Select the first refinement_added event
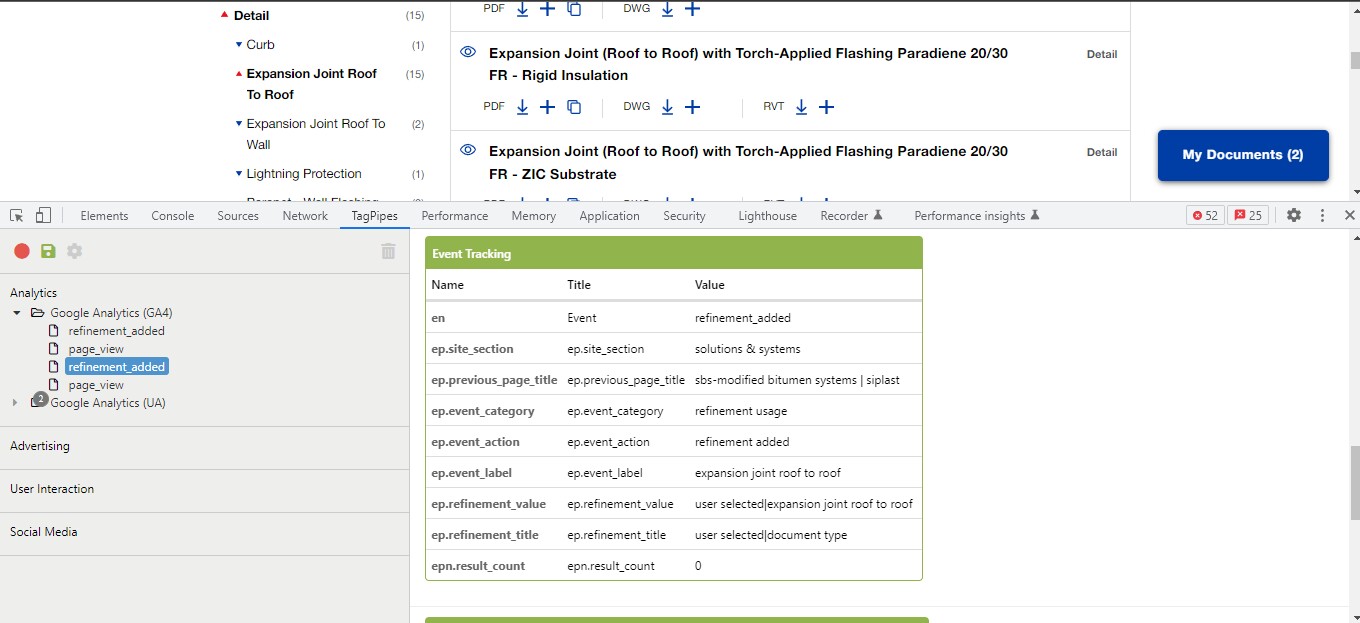1360x623 pixels. 116,331
